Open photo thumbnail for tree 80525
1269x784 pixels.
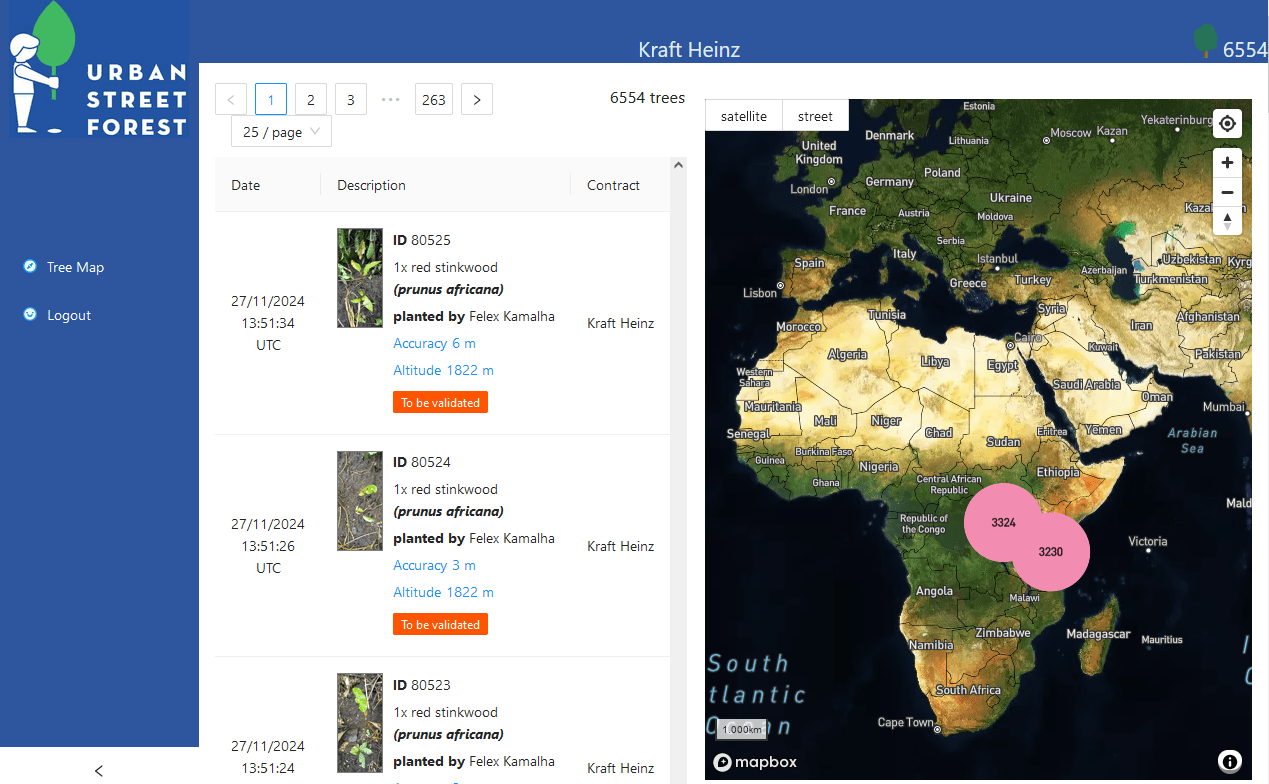(360, 278)
